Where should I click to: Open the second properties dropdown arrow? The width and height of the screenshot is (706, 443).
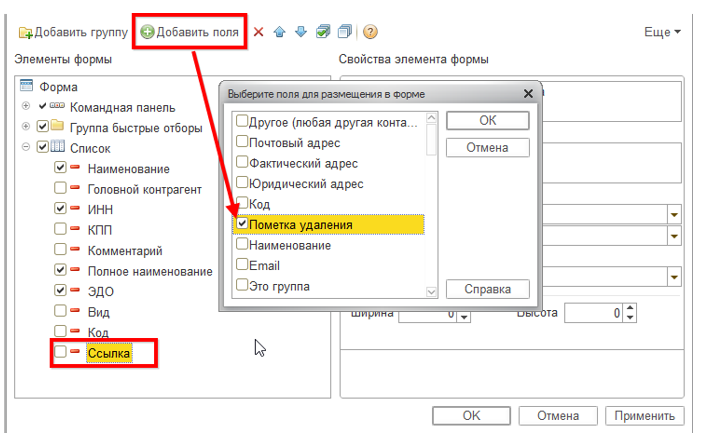674,236
